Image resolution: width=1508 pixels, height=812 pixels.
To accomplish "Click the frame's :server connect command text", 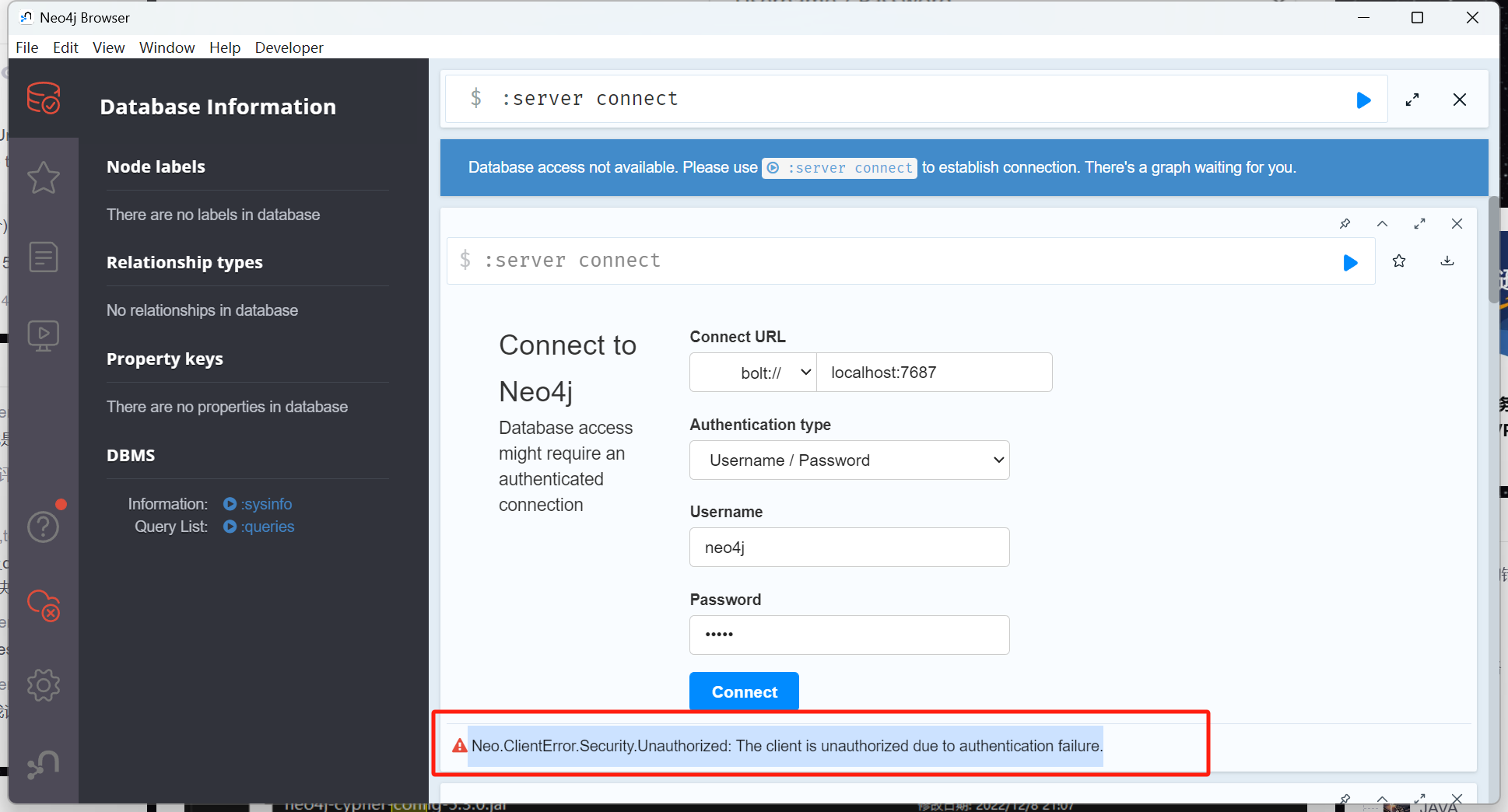I will pos(572,261).
